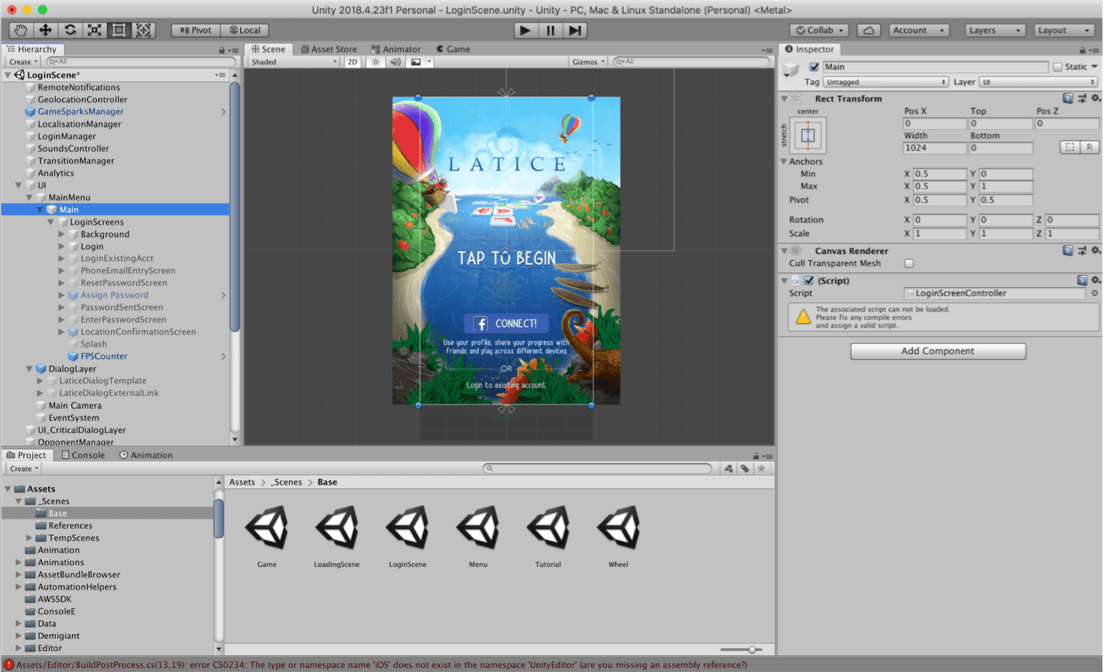This screenshot has height=672, width=1103.
Task: Open the Shaded draw mode dropdown
Action: (294, 62)
